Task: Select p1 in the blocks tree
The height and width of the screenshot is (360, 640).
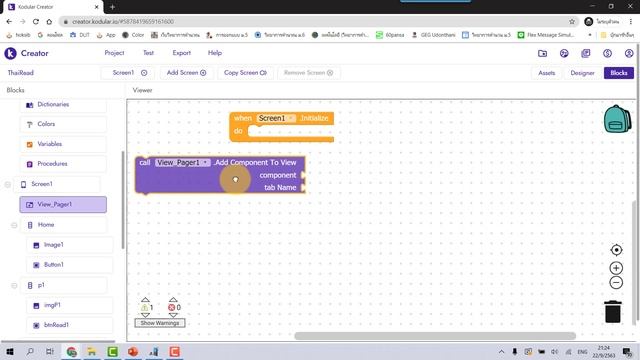Action: coord(63,285)
